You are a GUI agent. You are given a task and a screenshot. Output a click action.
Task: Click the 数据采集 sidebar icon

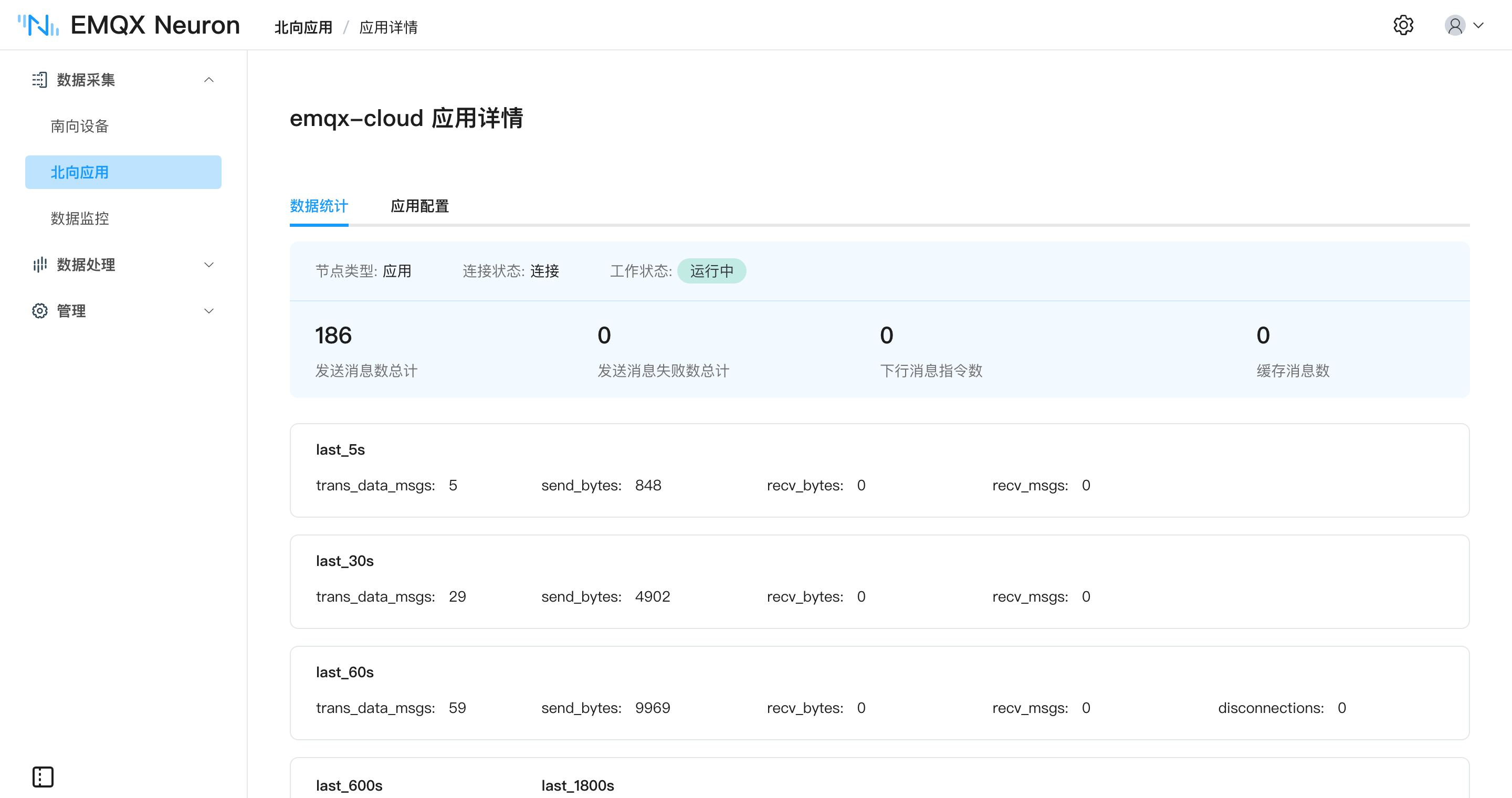click(x=39, y=80)
